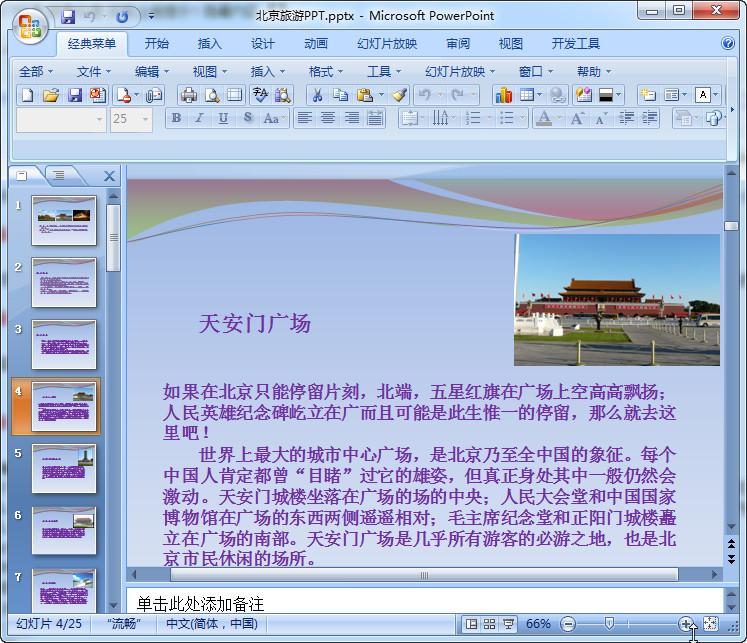The width and height of the screenshot is (747, 643).
Task: Click the Copy icon
Action: point(340,96)
